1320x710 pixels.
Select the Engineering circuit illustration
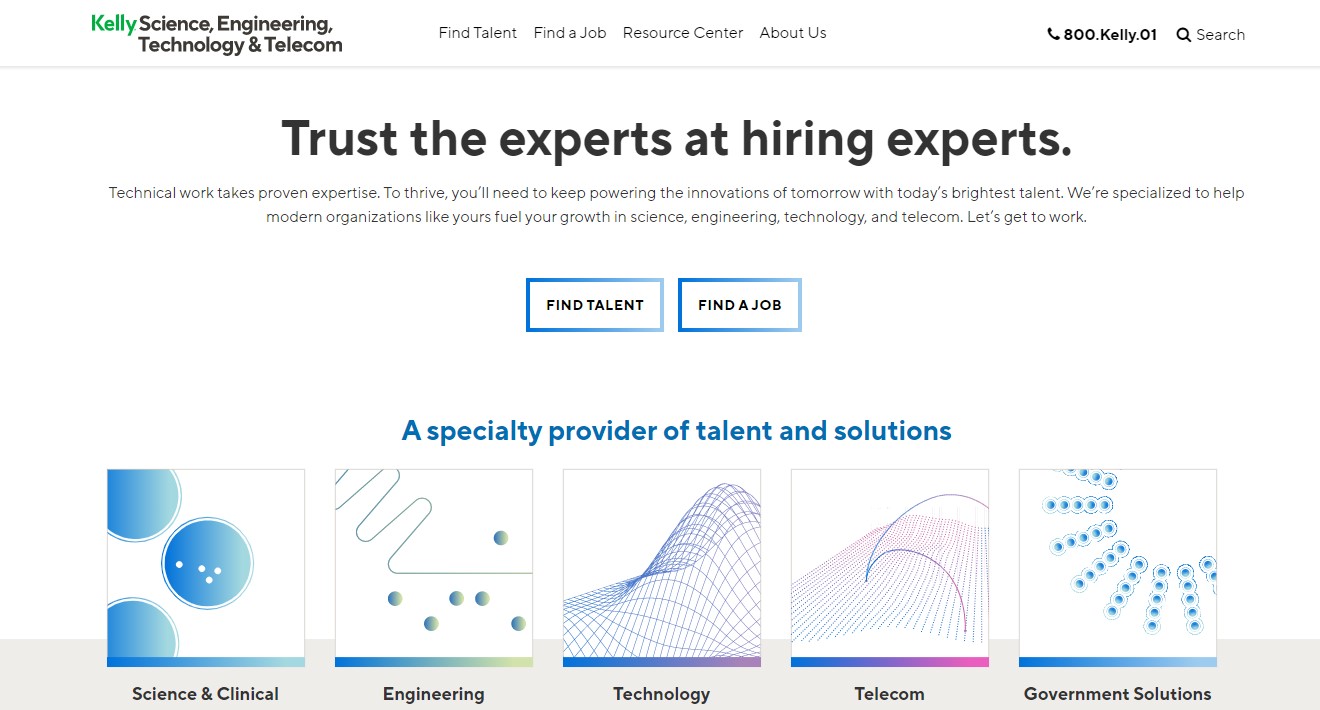click(x=434, y=567)
